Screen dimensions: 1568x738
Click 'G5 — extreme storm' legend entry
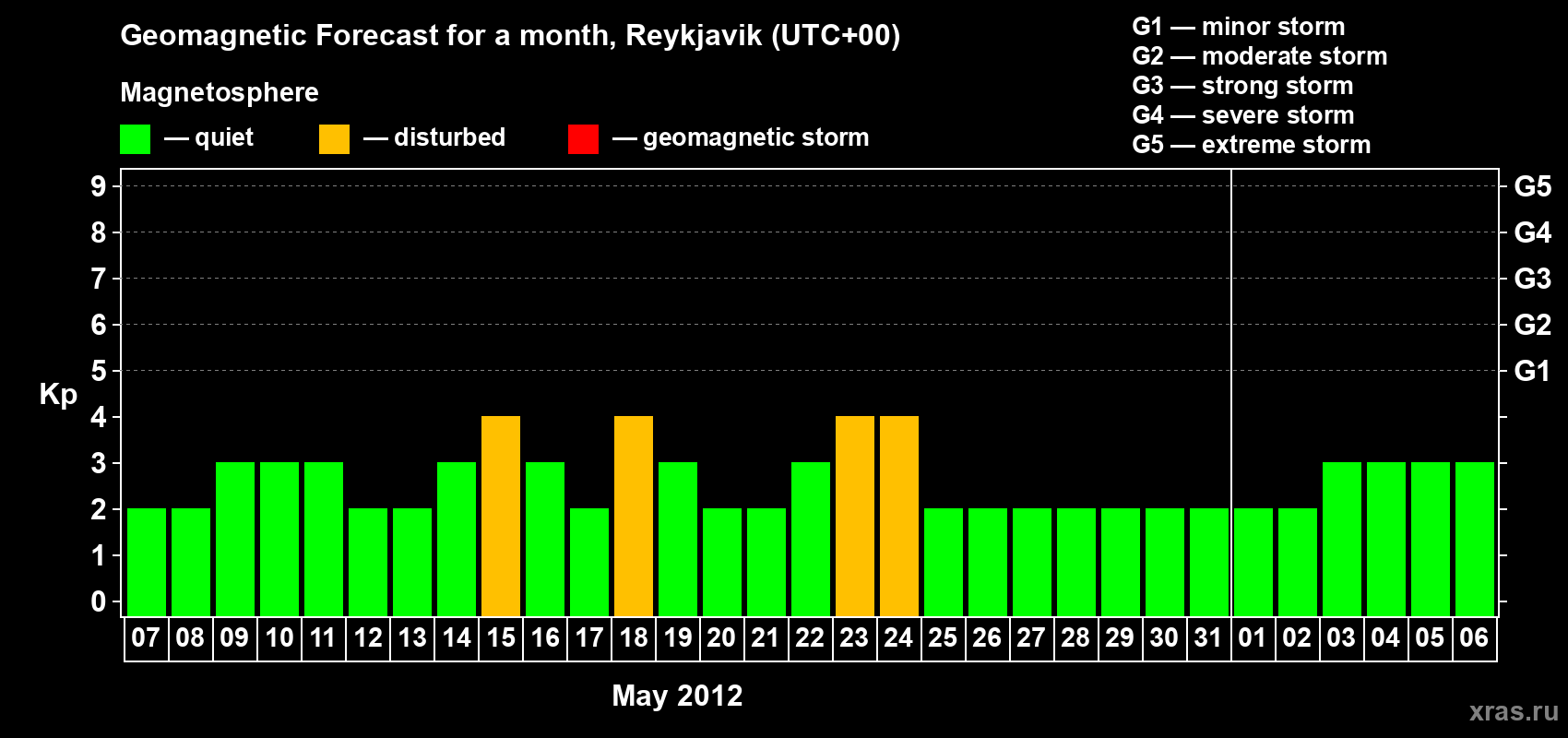click(1252, 145)
